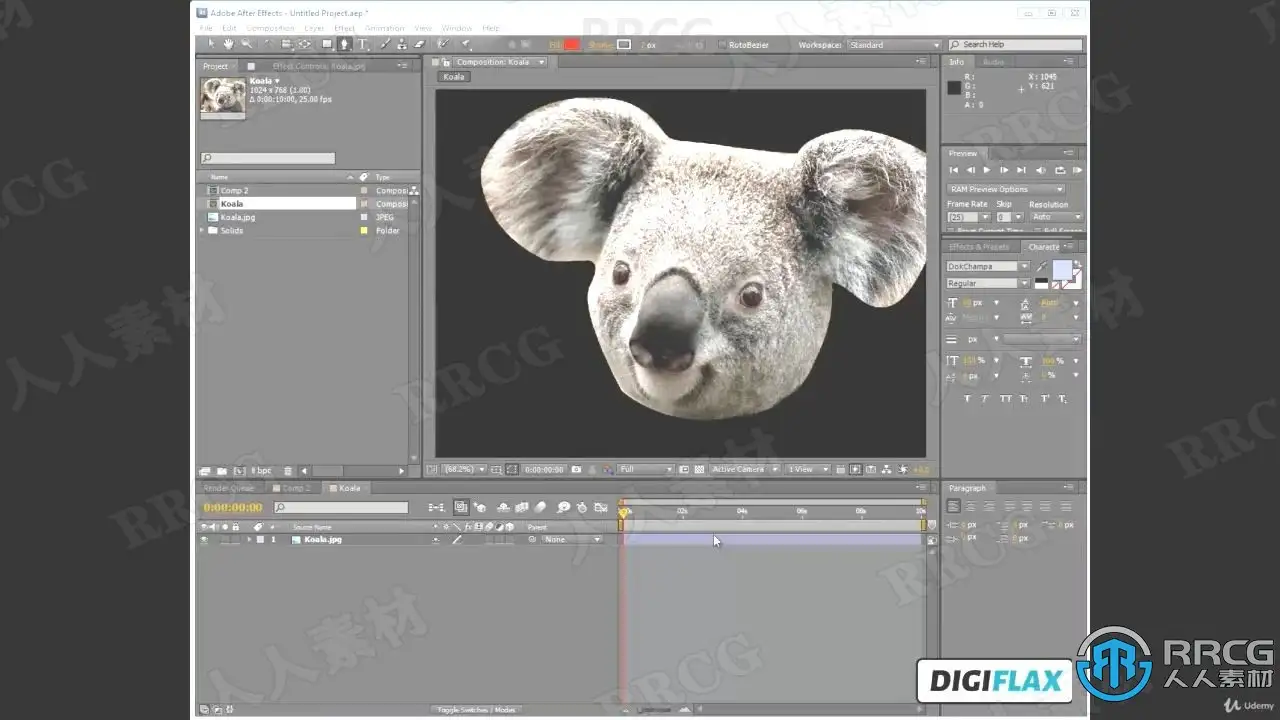Open the Effects & Presets tab
Image resolution: width=1280 pixels, height=720 pixels.
[x=979, y=246]
